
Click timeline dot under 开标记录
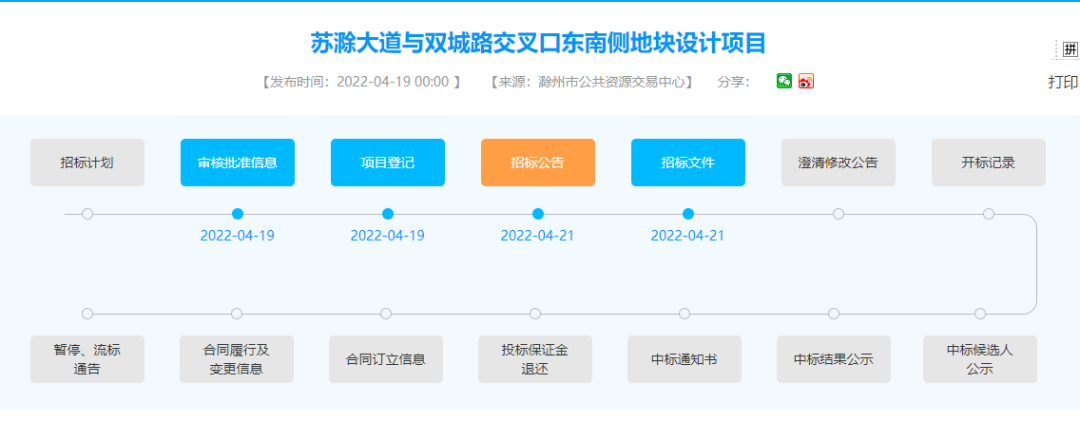point(988,214)
